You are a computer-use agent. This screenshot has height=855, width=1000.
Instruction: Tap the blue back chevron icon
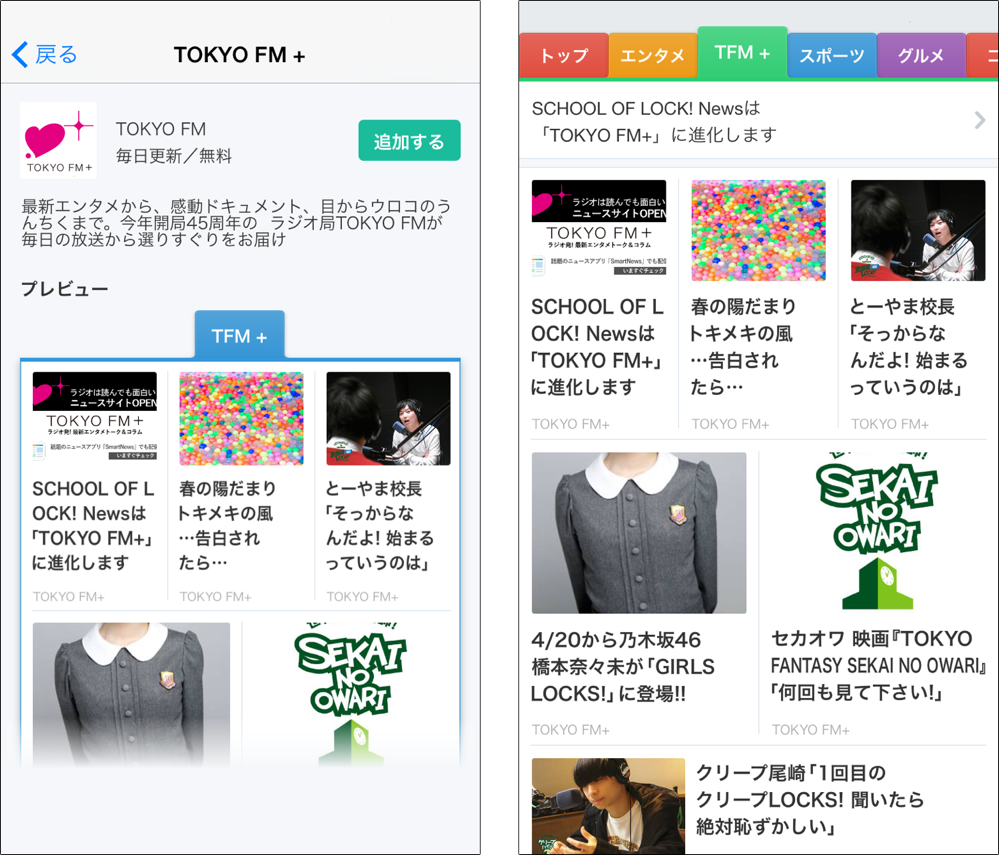pyautogui.click(x=20, y=55)
